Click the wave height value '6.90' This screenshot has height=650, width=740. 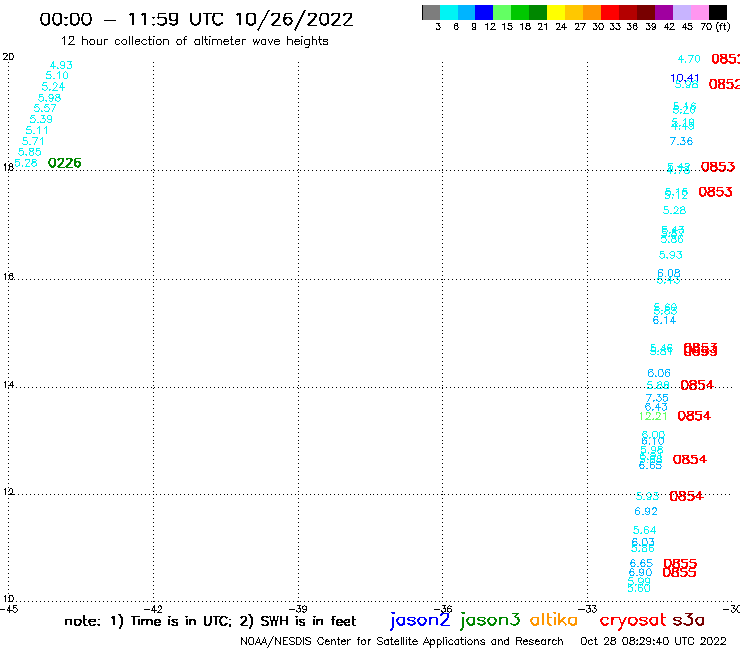(640, 572)
